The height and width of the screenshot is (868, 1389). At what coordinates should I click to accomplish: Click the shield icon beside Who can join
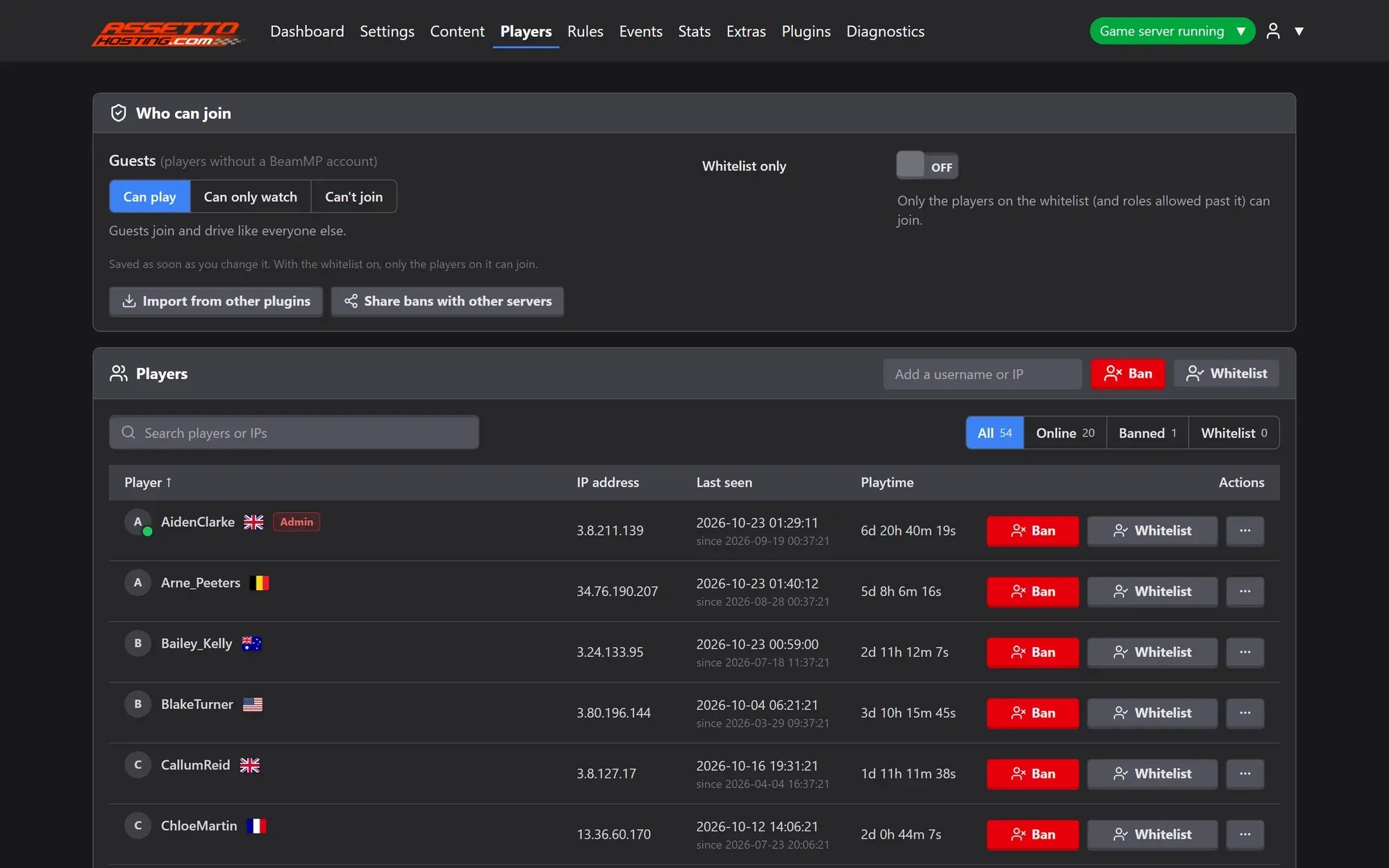point(119,113)
